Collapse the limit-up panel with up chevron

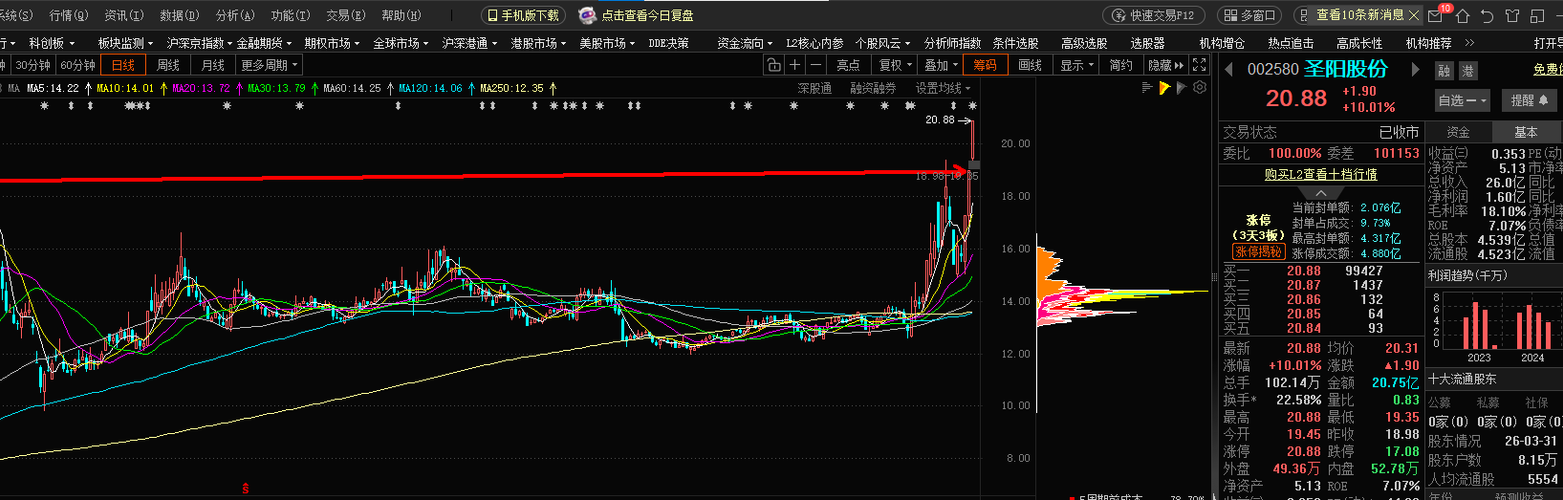(1322, 192)
